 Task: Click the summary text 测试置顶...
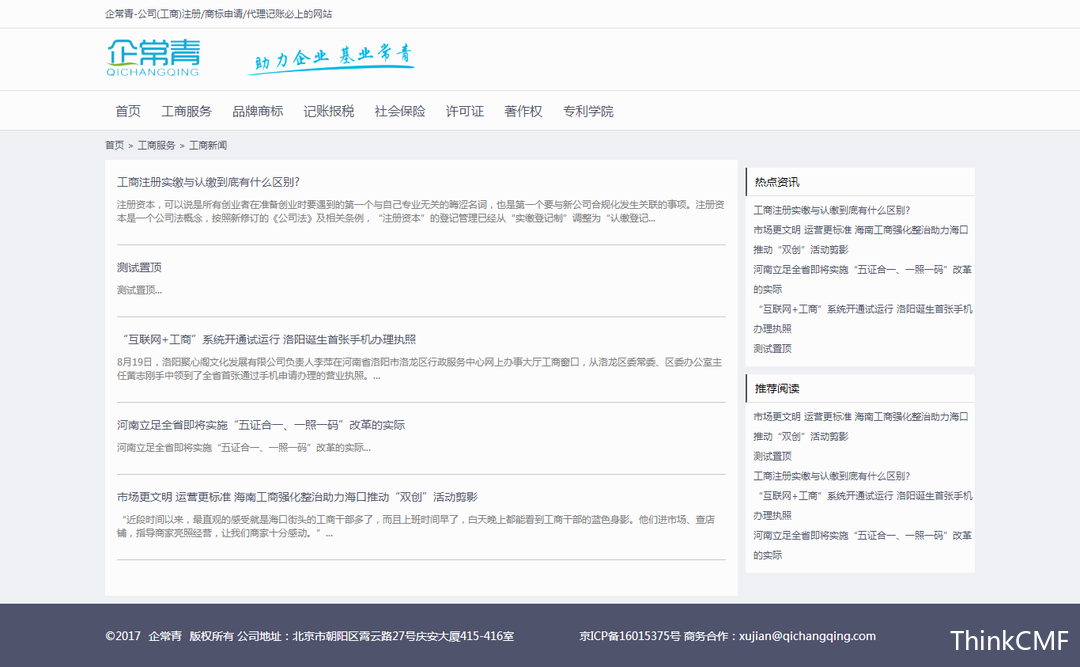[139, 290]
